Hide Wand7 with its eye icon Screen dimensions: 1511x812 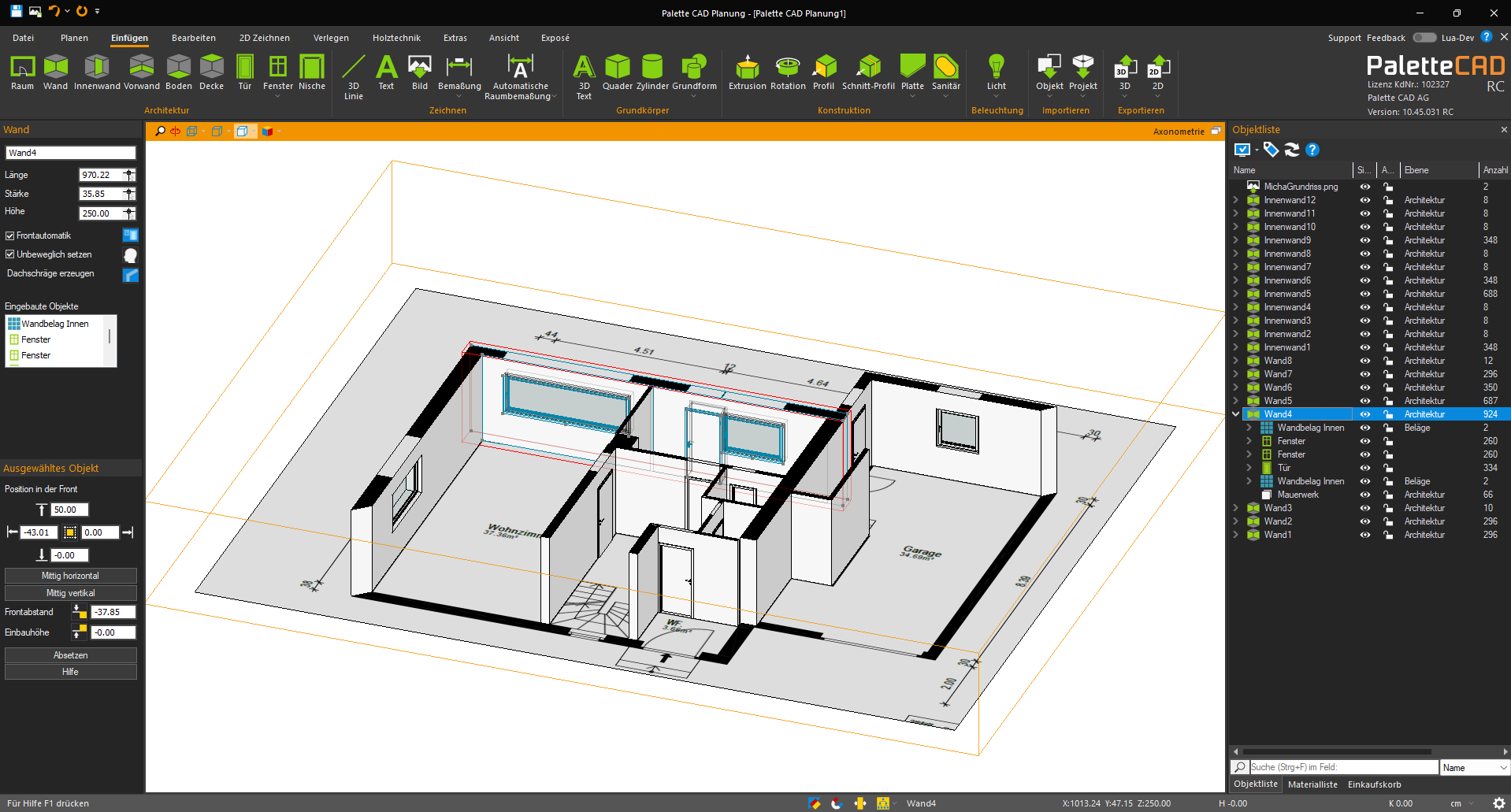point(1365,374)
